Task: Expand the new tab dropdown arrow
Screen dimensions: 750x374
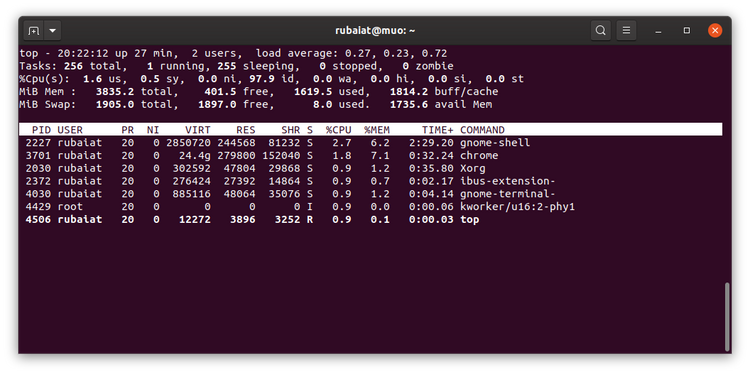Action: click(53, 31)
